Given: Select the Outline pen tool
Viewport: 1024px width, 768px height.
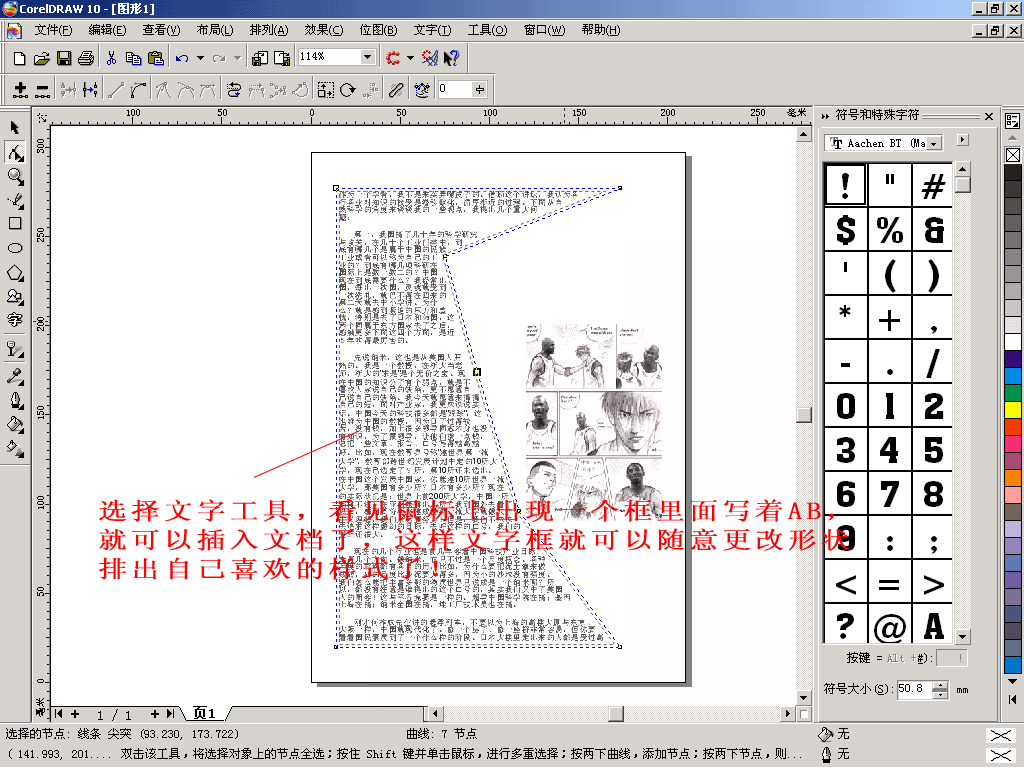Looking at the screenshot, I should [15, 400].
